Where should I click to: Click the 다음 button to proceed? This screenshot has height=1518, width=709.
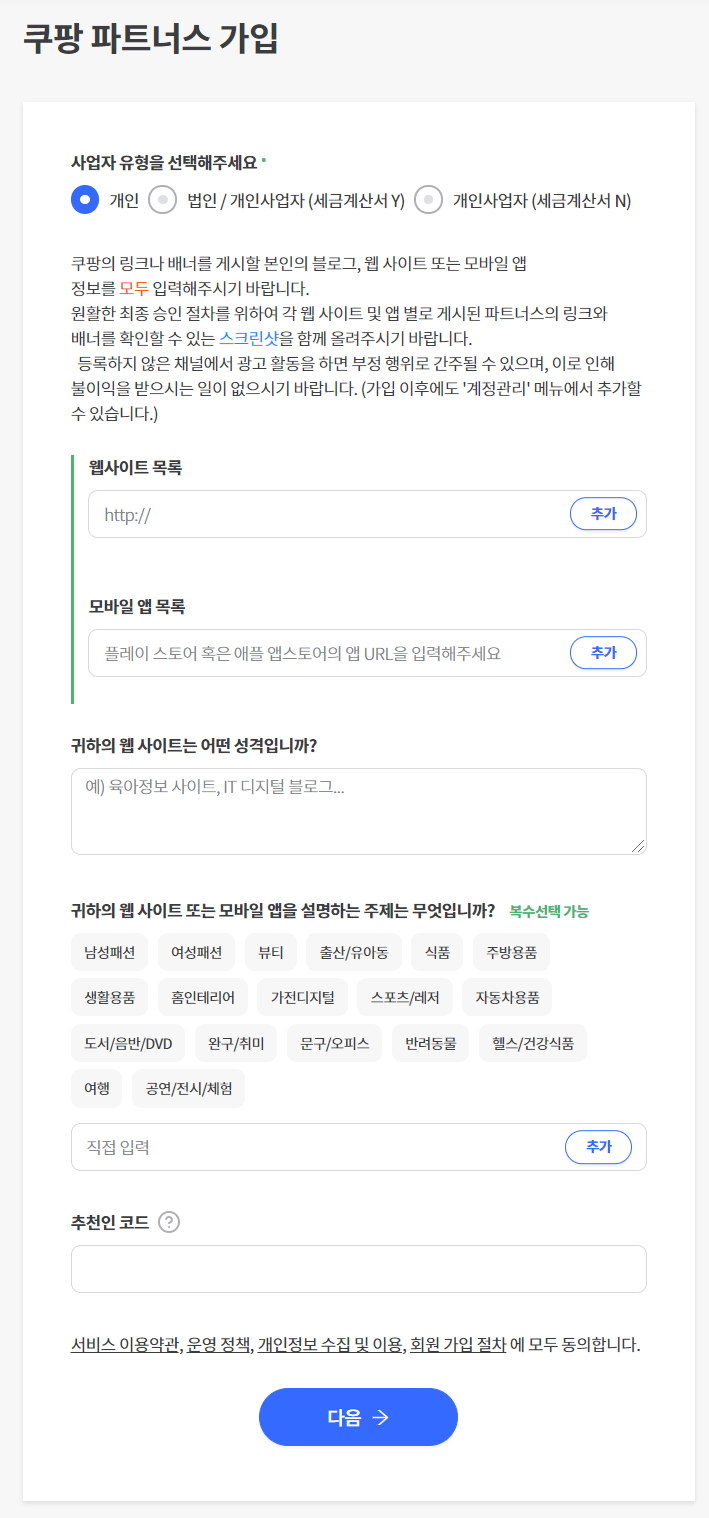[x=358, y=1417]
